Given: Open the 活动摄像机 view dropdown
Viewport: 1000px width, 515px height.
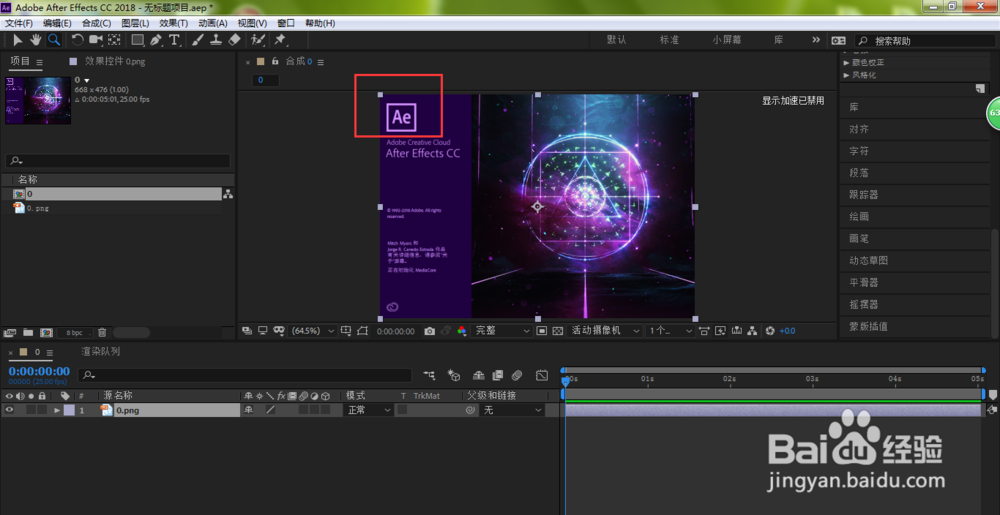Looking at the screenshot, I should pos(605,331).
